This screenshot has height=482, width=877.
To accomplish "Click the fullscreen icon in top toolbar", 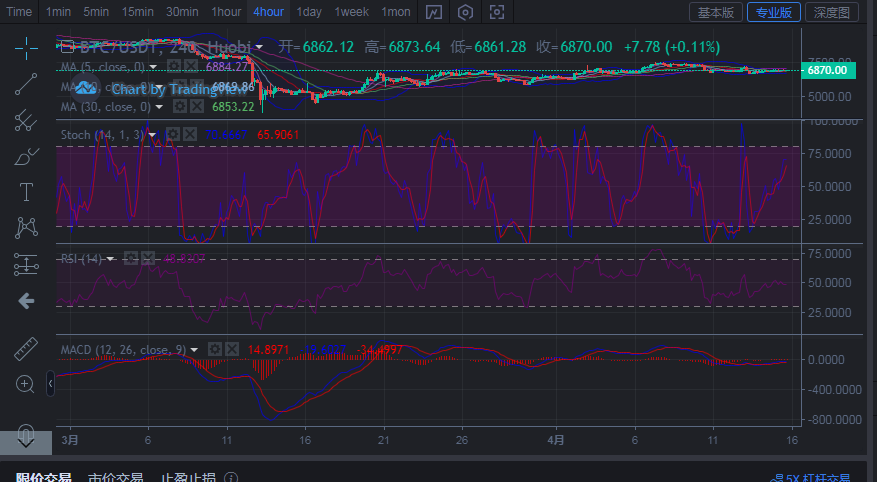I will pyautogui.click(x=497, y=12).
